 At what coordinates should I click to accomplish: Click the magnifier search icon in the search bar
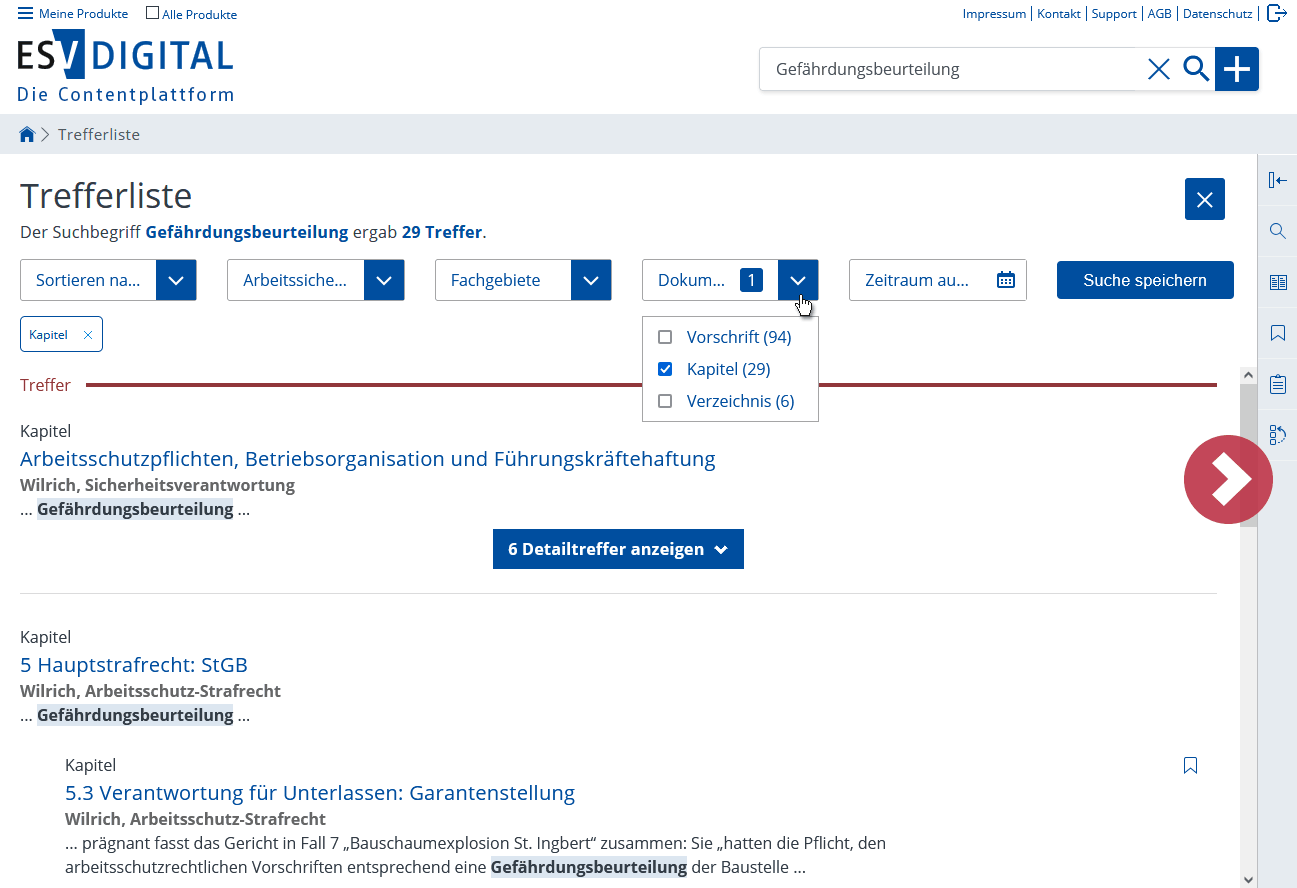click(x=1196, y=69)
